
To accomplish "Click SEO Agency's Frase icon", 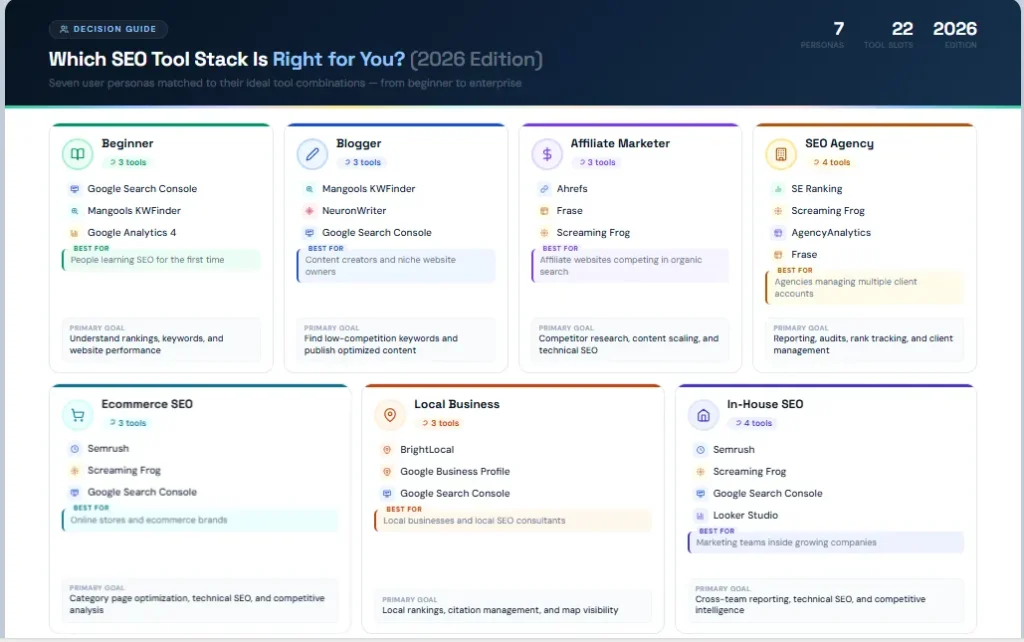I will [778, 255].
